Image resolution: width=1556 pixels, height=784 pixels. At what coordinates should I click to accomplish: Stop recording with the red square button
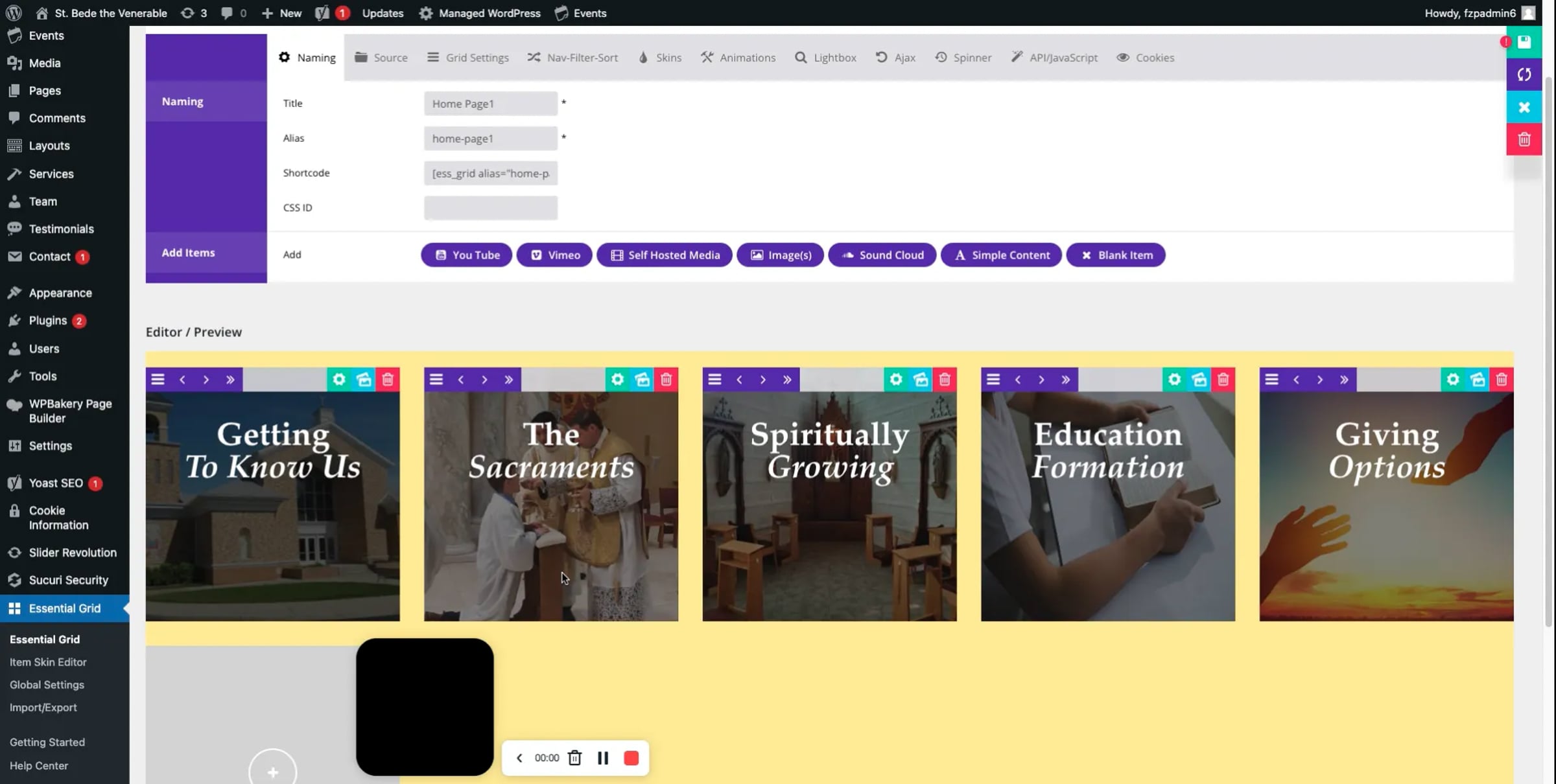(x=631, y=758)
